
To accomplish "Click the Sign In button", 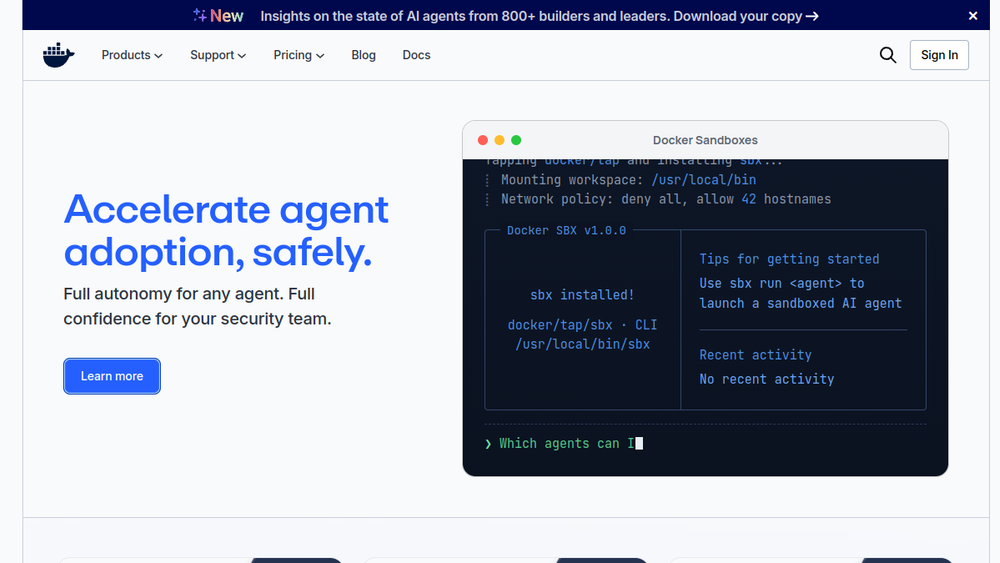I will [x=939, y=55].
